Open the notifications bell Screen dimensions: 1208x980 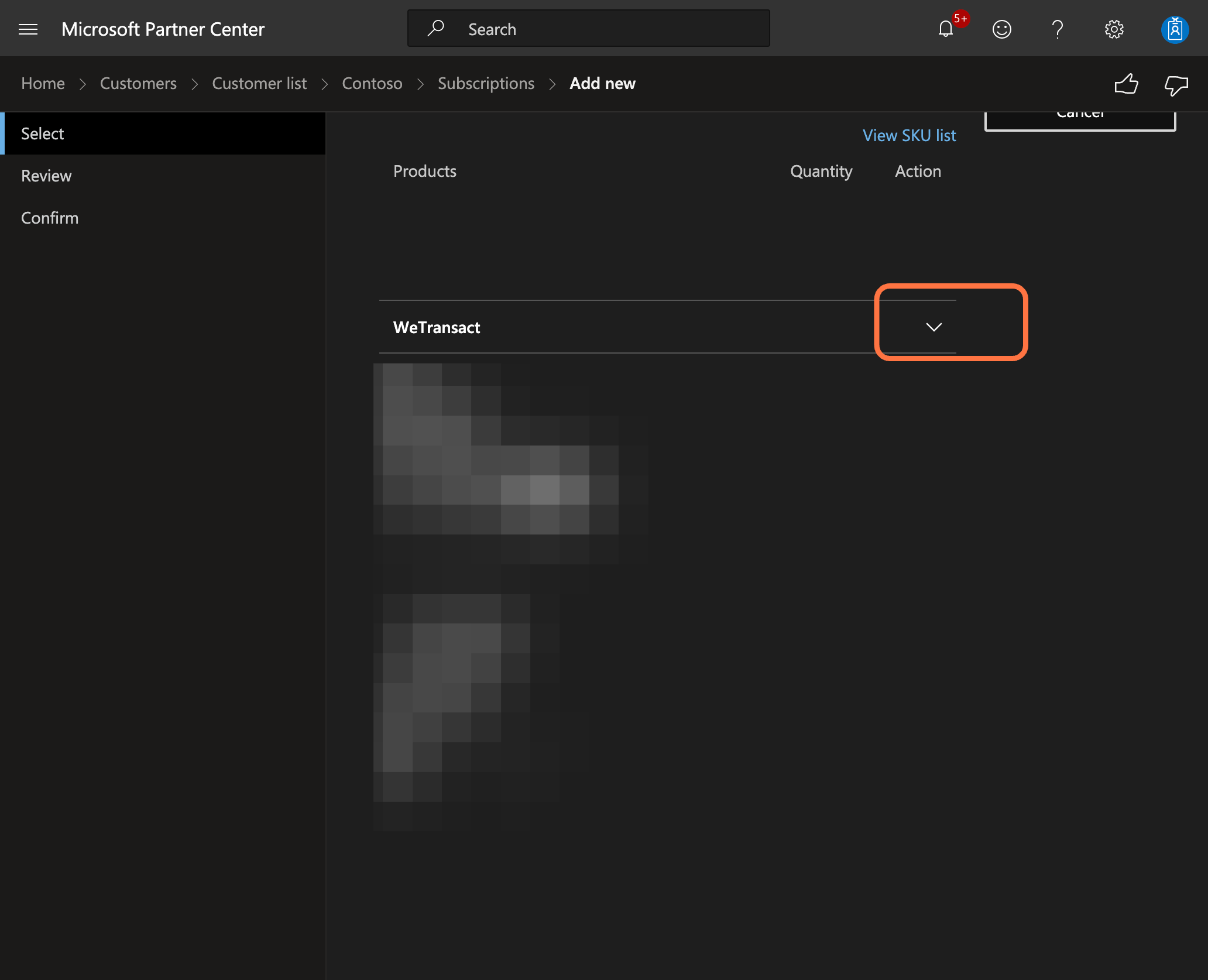click(x=946, y=29)
